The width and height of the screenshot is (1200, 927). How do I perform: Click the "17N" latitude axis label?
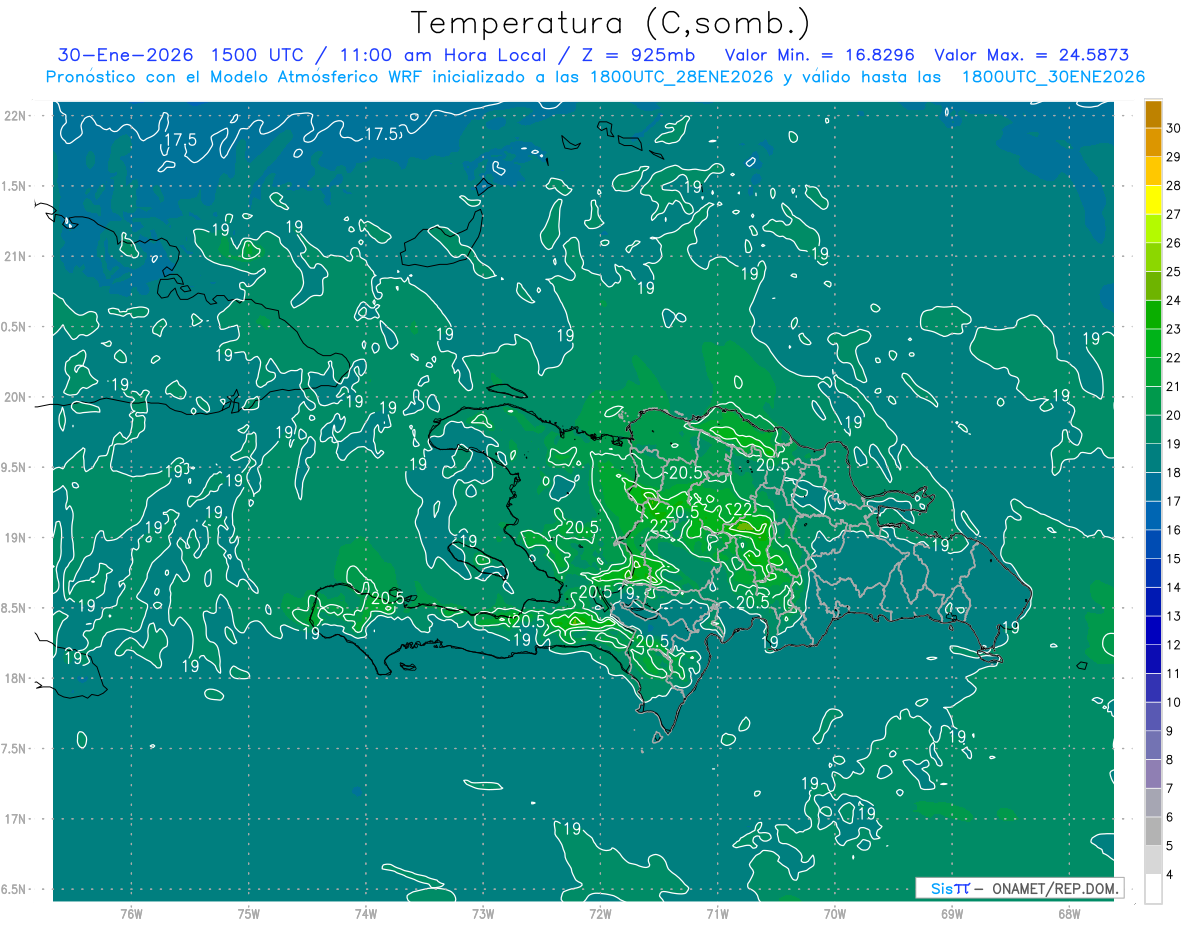17,819
